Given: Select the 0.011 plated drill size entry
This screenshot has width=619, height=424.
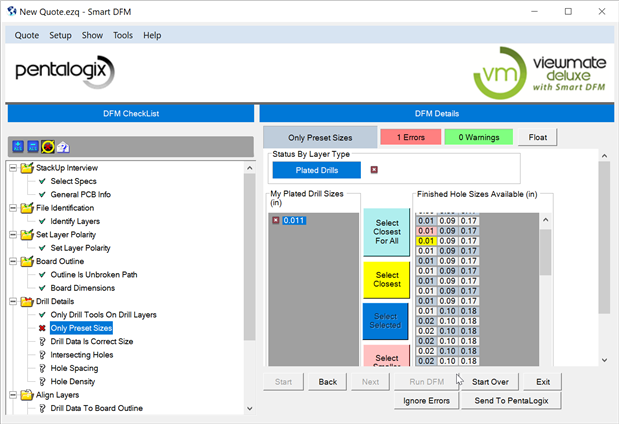Looking at the screenshot, I should [294, 220].
